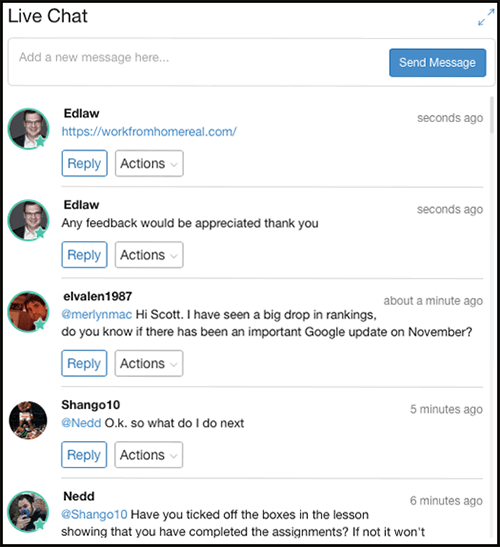This screenshot has width=500, height=547.
Task: Reply to elvalen1987's rankings message
Action: (84, 363)
